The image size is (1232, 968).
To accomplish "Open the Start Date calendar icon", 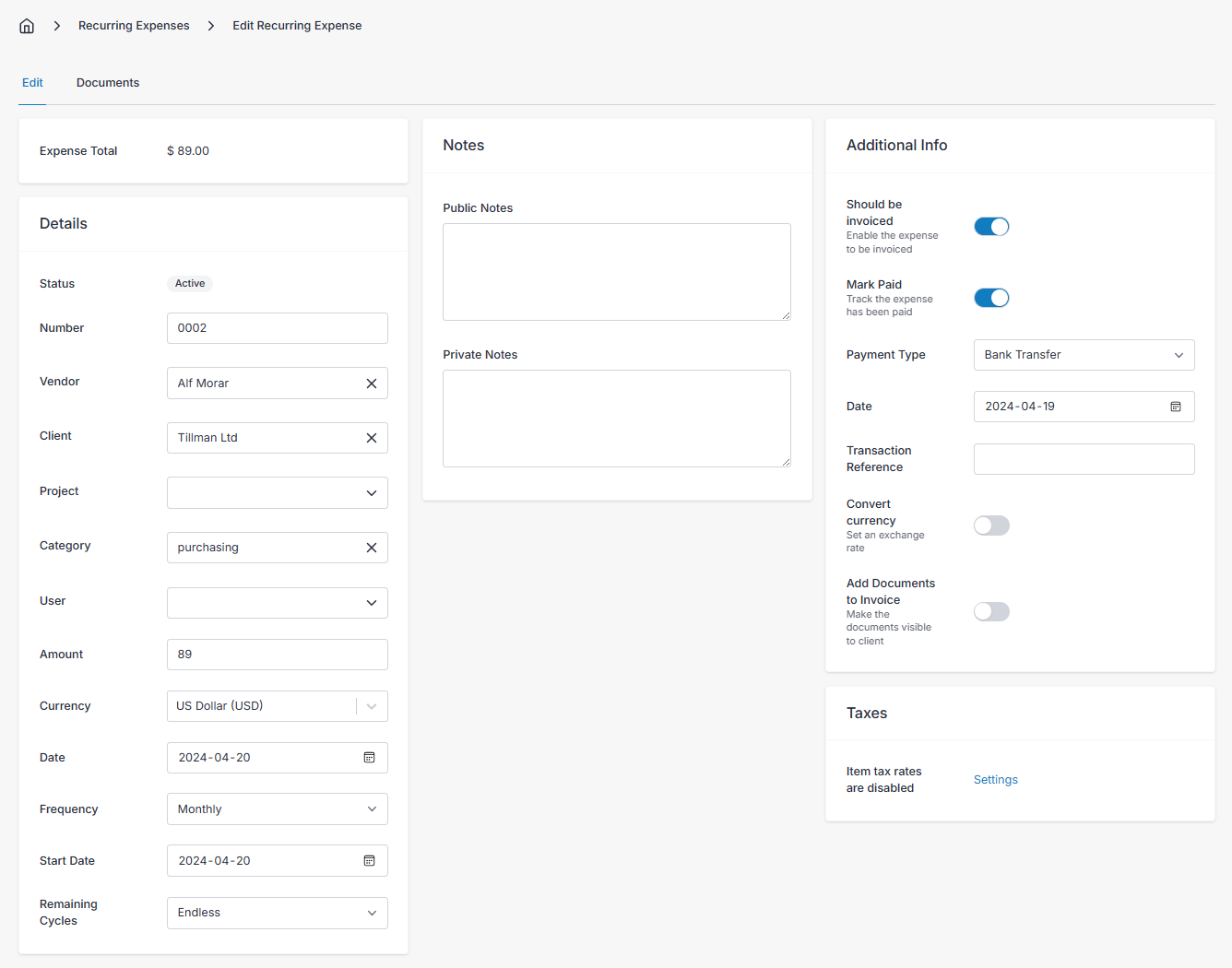I will pyautogui.click(x=369, y=860).
